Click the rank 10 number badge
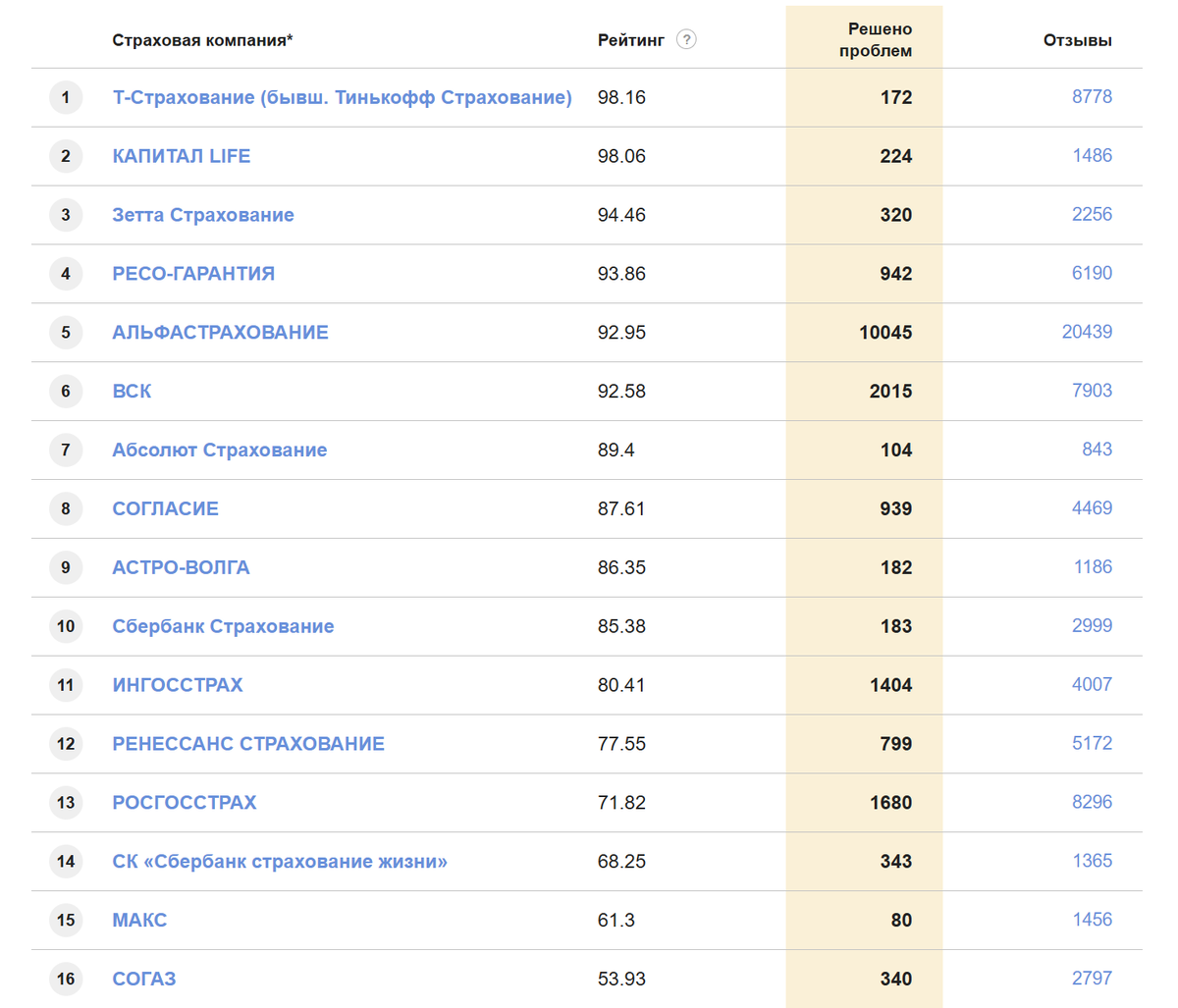1178x1008 pixels. [x=66, y=626]
